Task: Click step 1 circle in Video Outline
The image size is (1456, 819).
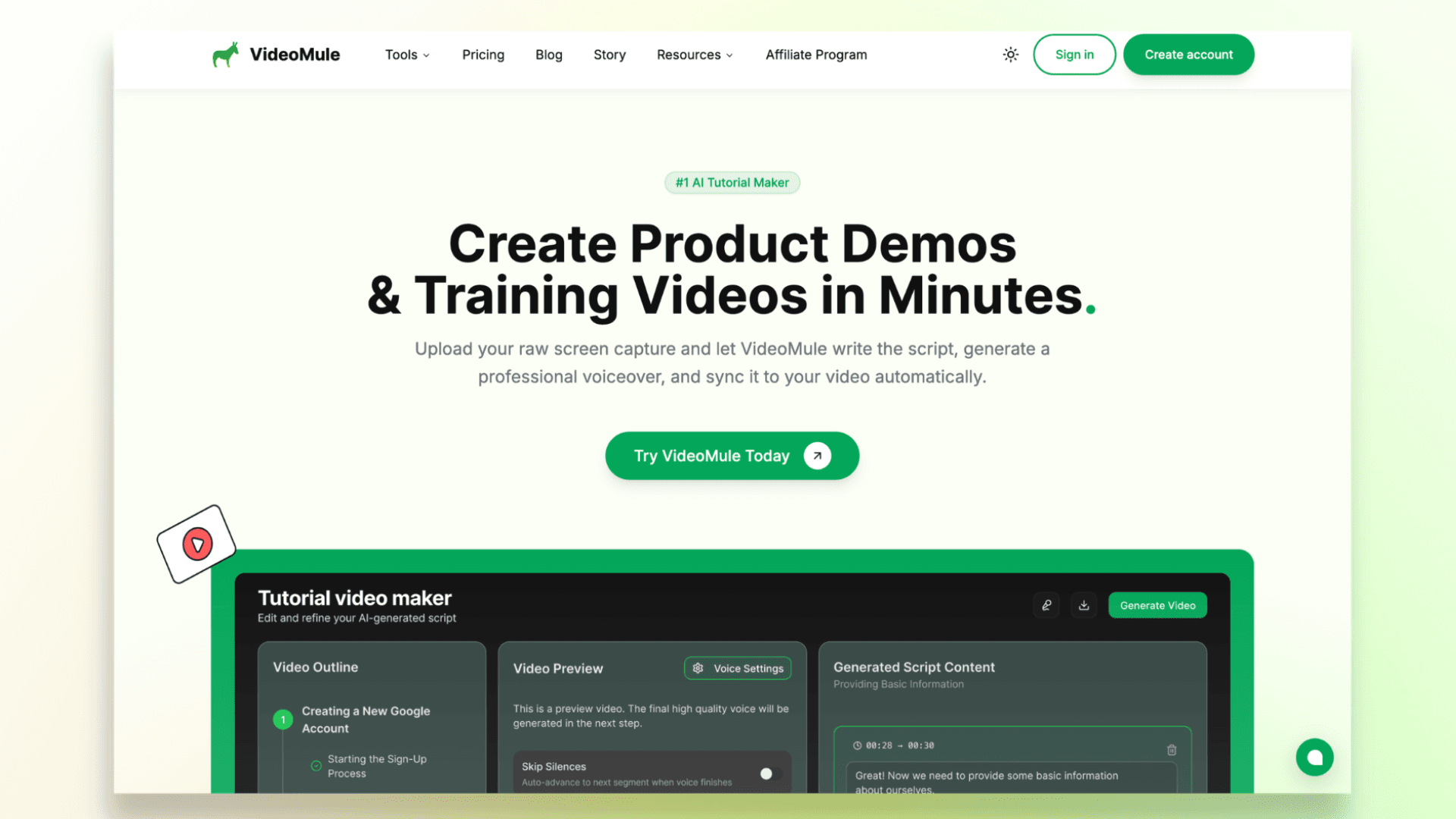Action: click(x=283, y=720)
